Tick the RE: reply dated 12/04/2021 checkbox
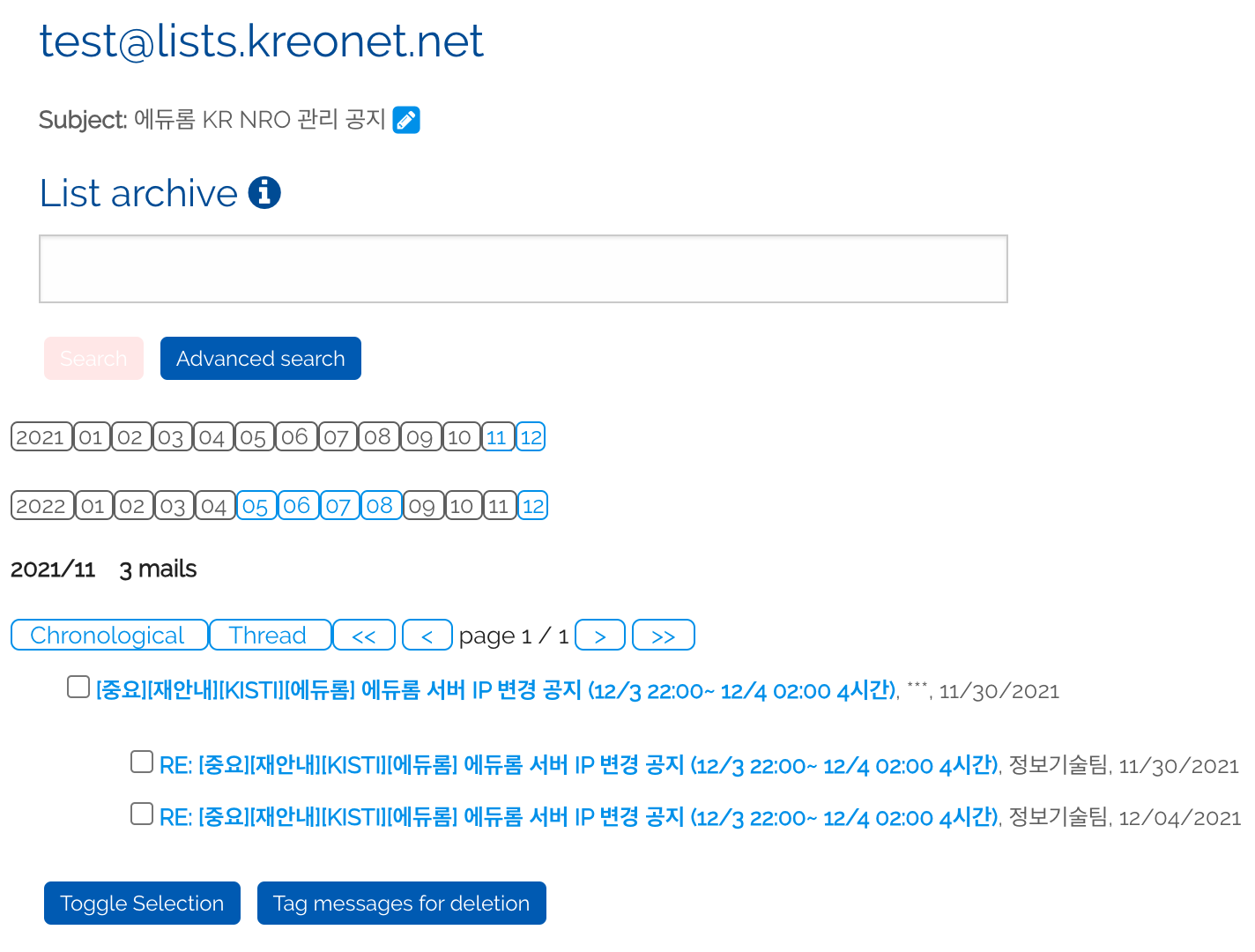 pyautogui.click(x=142, y=814)
